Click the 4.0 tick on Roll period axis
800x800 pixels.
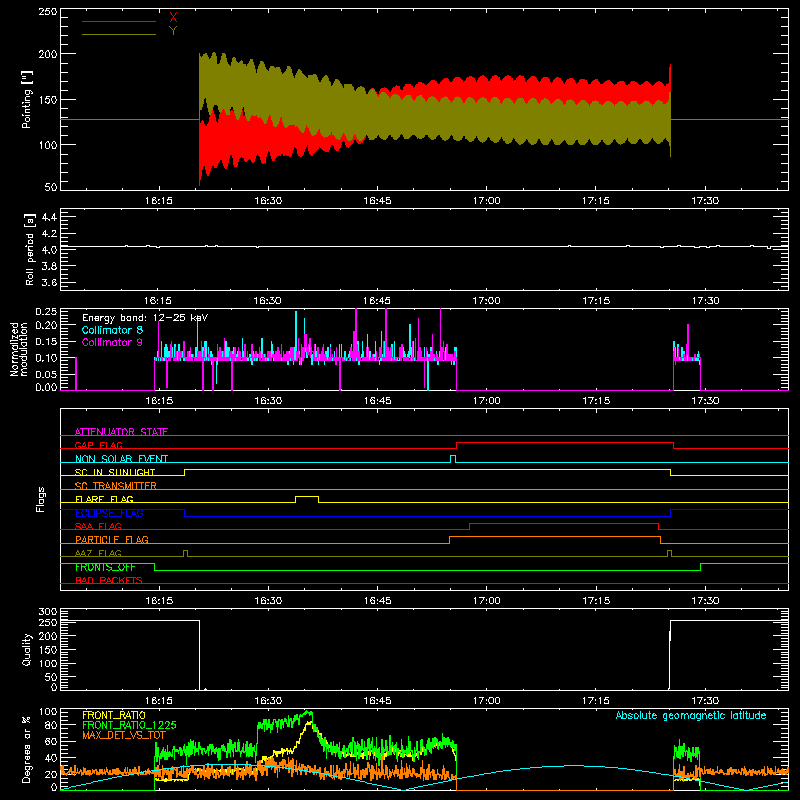tap(49, 250)
